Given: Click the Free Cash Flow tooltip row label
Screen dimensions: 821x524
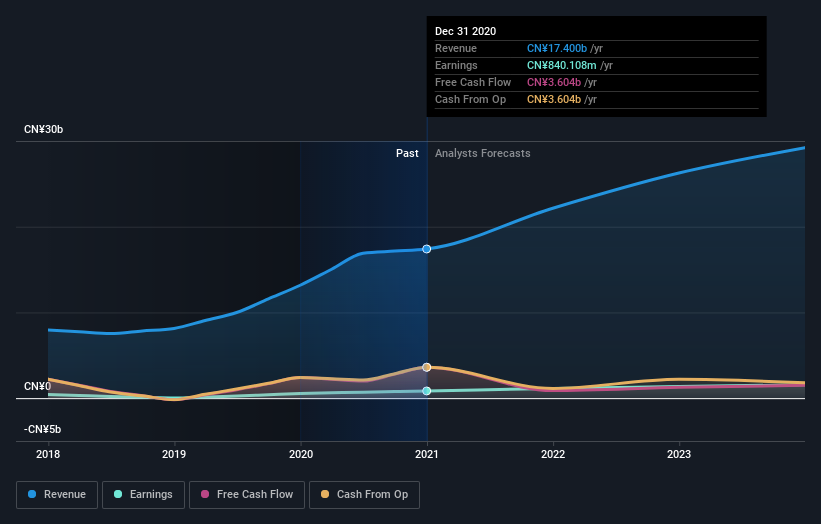Looking at the screenshot, I should click(x=473, y=82).
